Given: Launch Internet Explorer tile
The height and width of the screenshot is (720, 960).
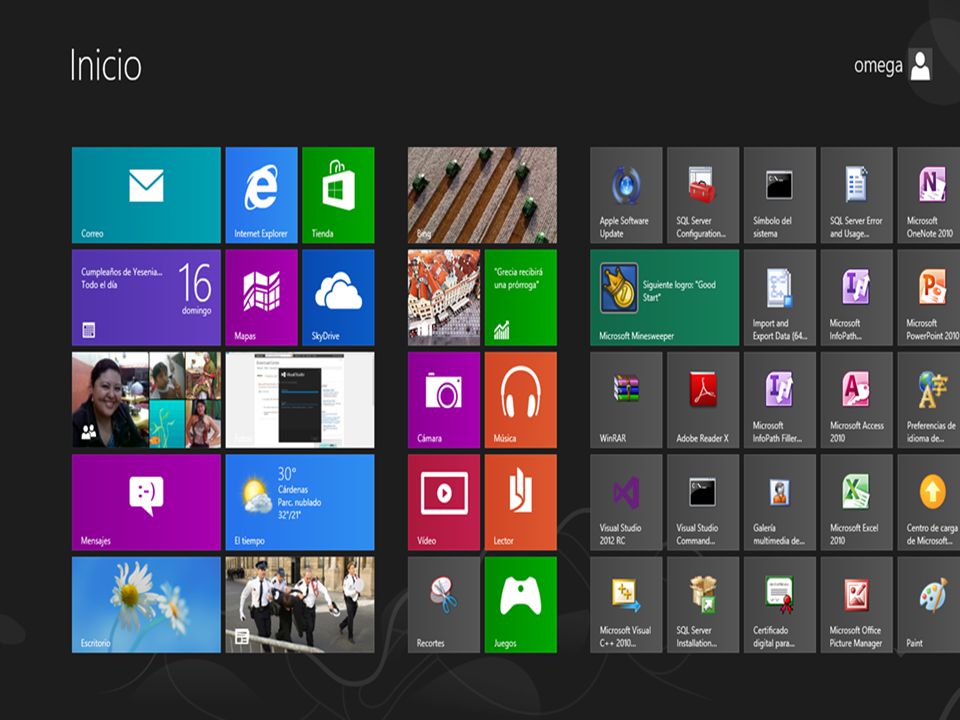Looking at the screenshot, I should click(x=261, y=195).
